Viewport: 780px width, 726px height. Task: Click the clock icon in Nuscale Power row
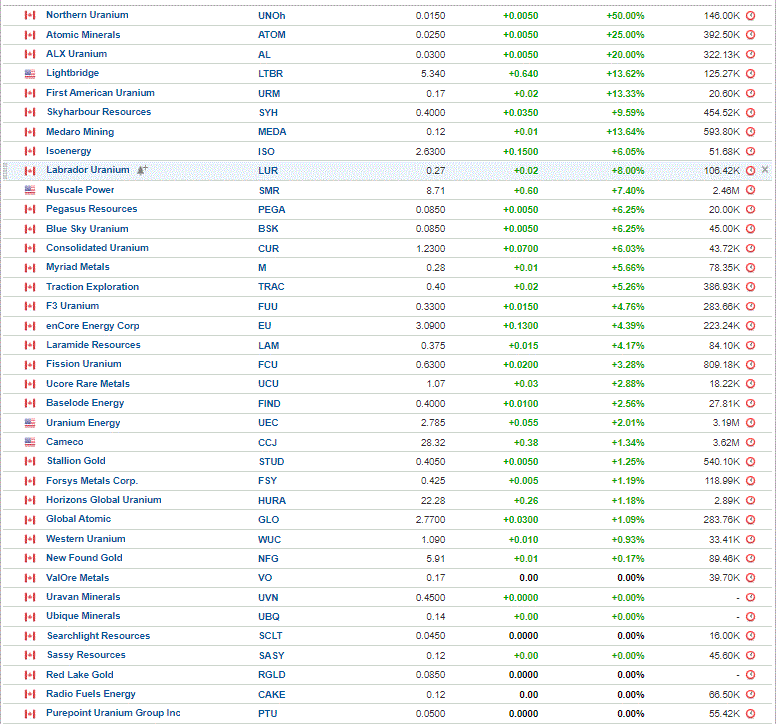[x=751, y=190]
